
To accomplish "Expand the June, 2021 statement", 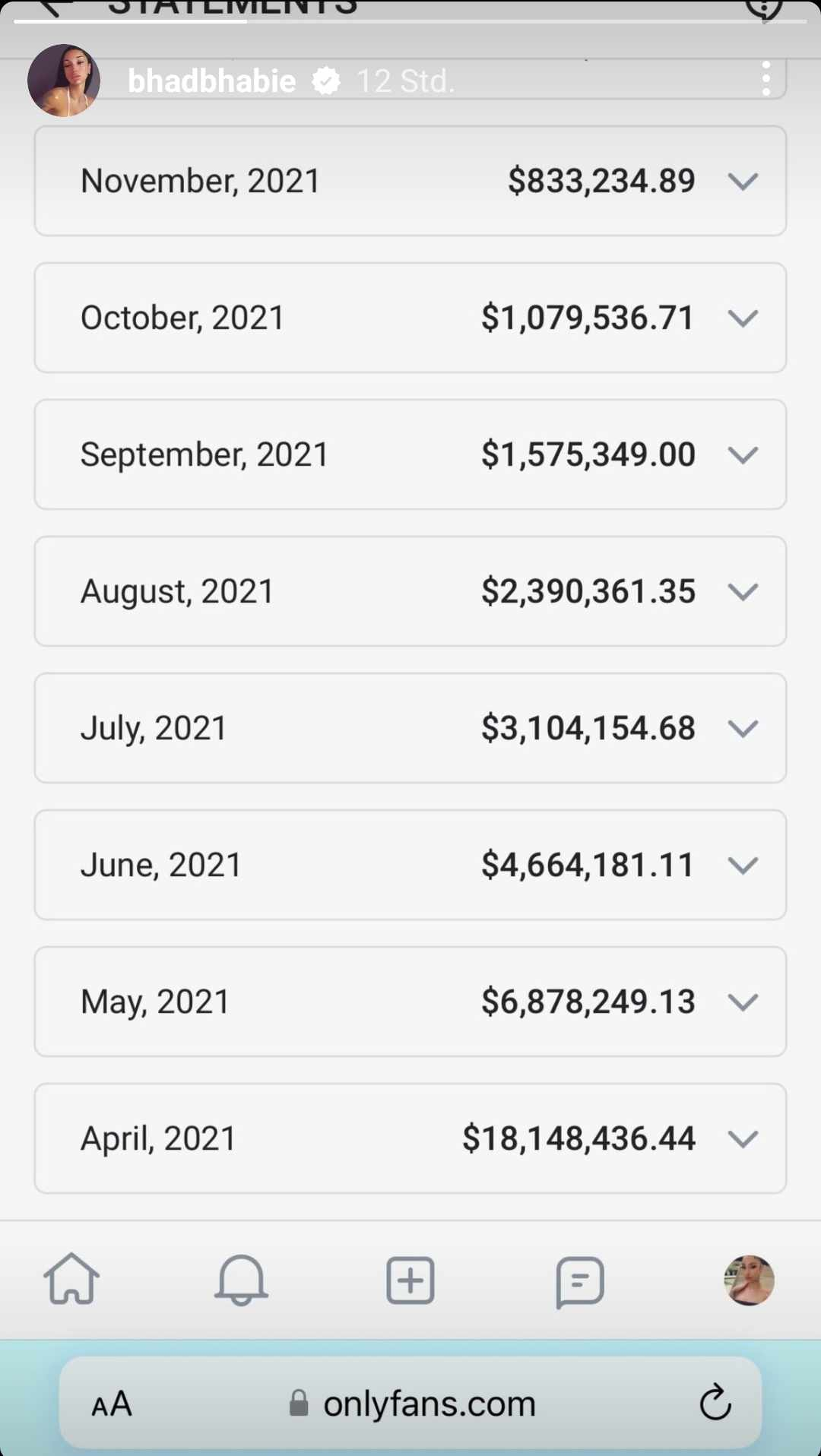I will point(743,866).
